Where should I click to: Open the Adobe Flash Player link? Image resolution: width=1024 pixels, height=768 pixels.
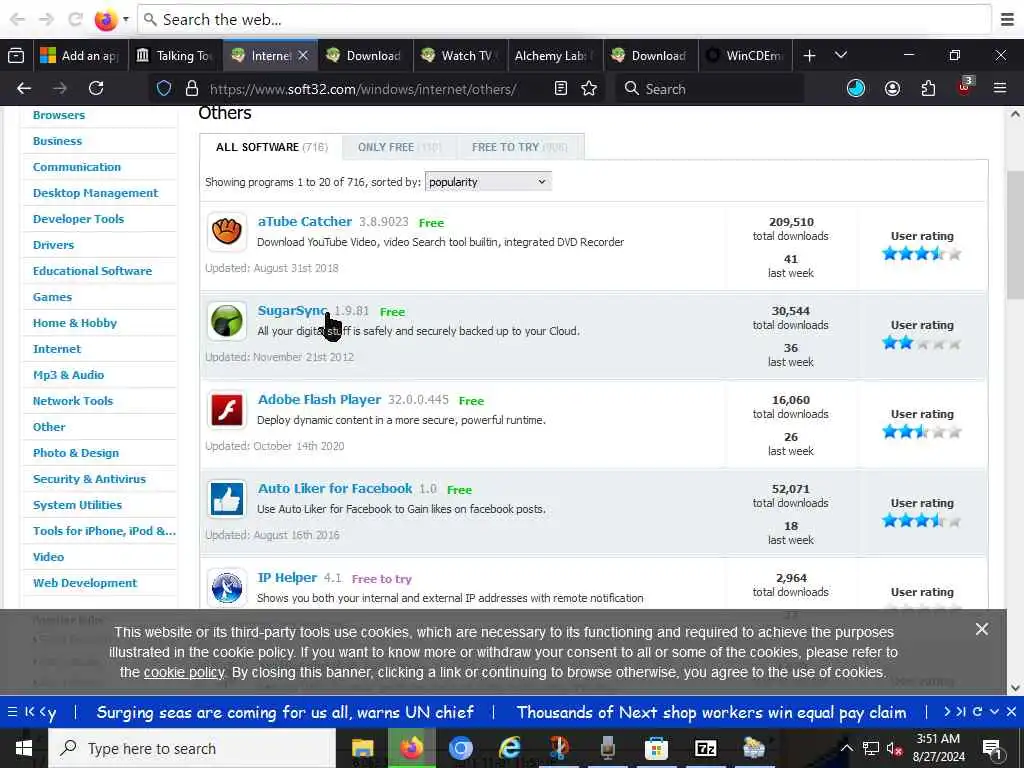click(x=319, y=400)
